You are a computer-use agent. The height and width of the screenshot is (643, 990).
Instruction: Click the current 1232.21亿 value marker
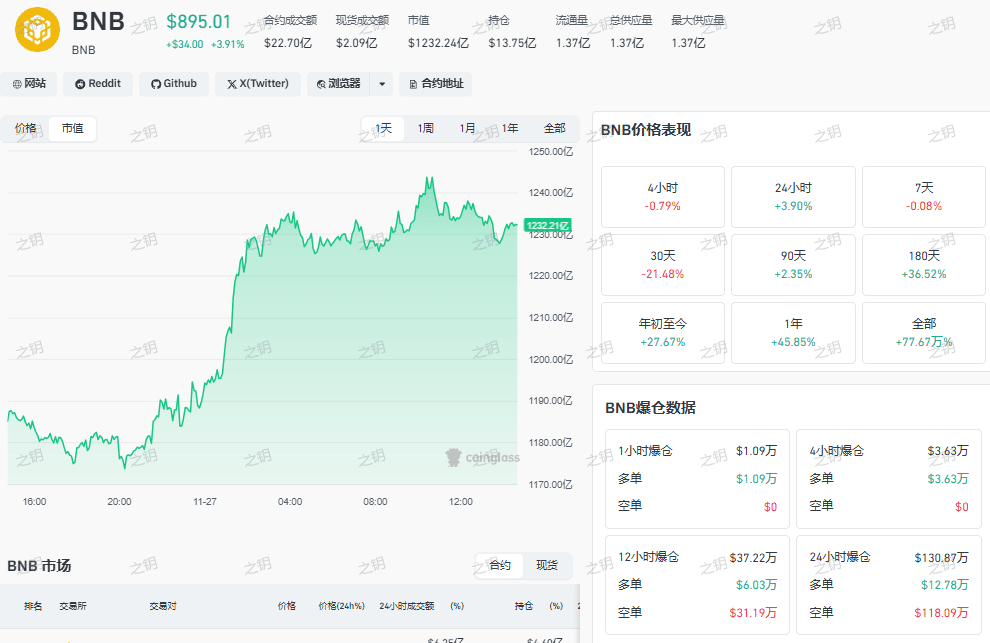click(x=548, y=226)
